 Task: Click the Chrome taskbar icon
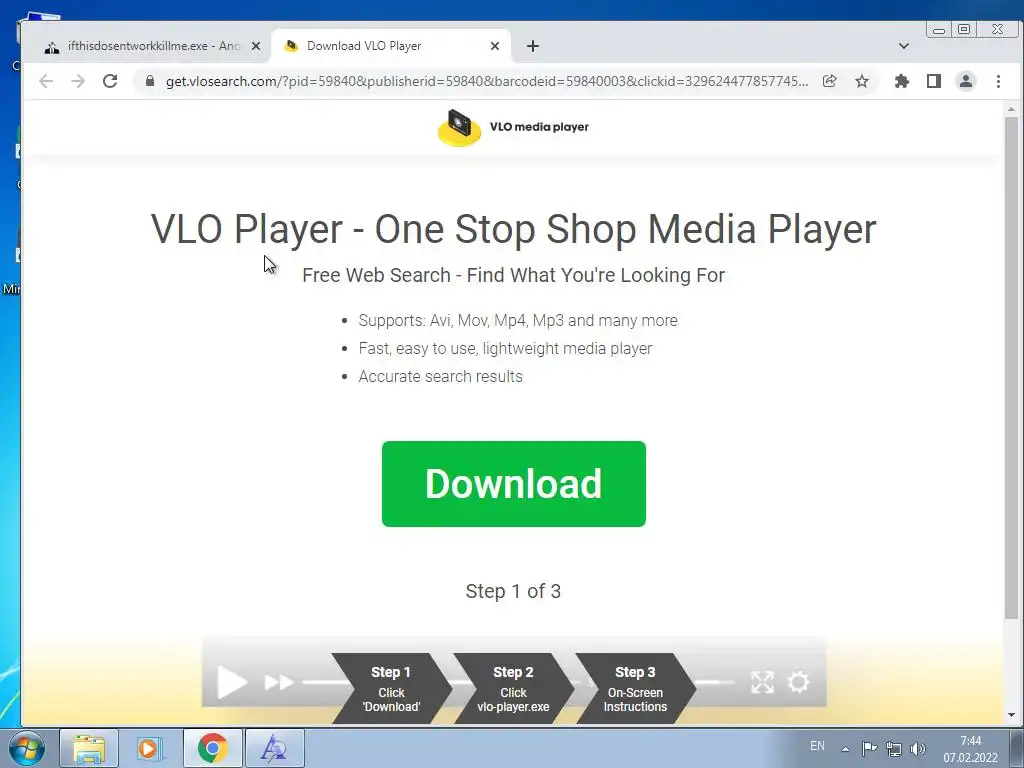click(212, 748)
